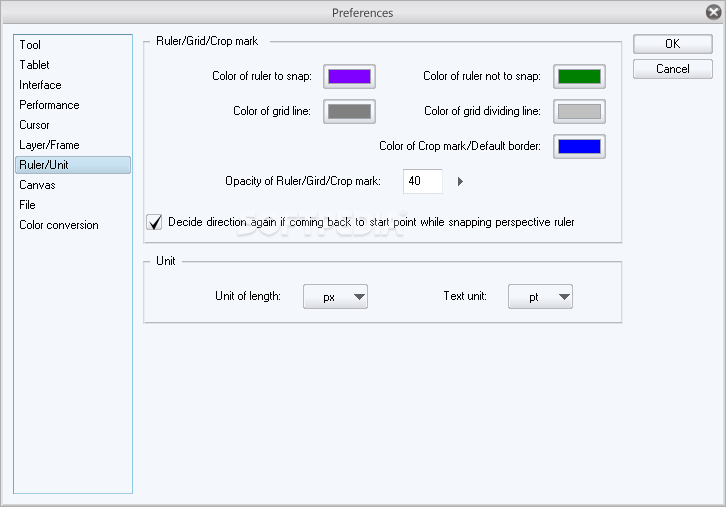
Task: Switch to Canvas preferences
Action: [x=73, y=185]
